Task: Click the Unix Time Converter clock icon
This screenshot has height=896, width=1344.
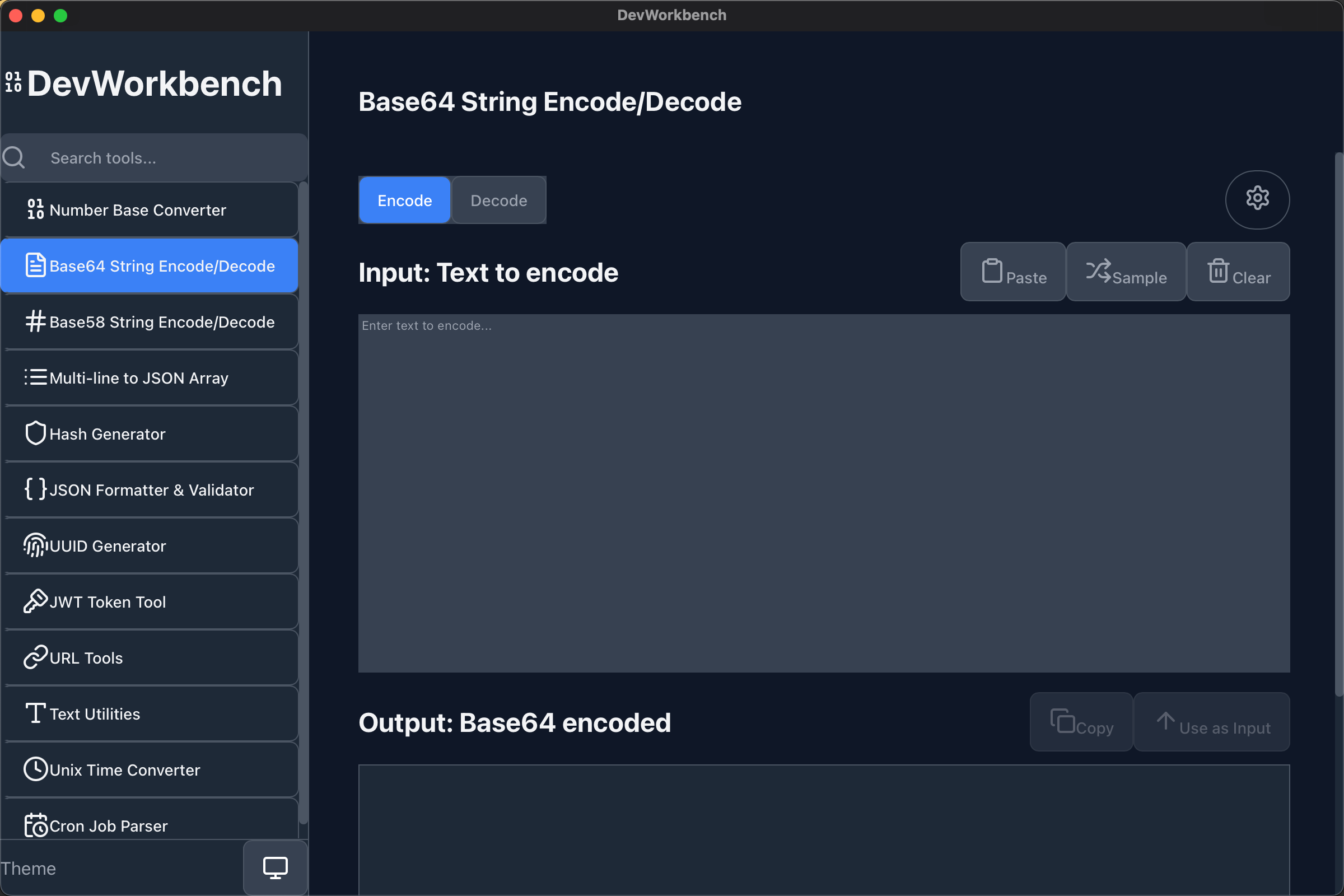Action: point(35,769)
